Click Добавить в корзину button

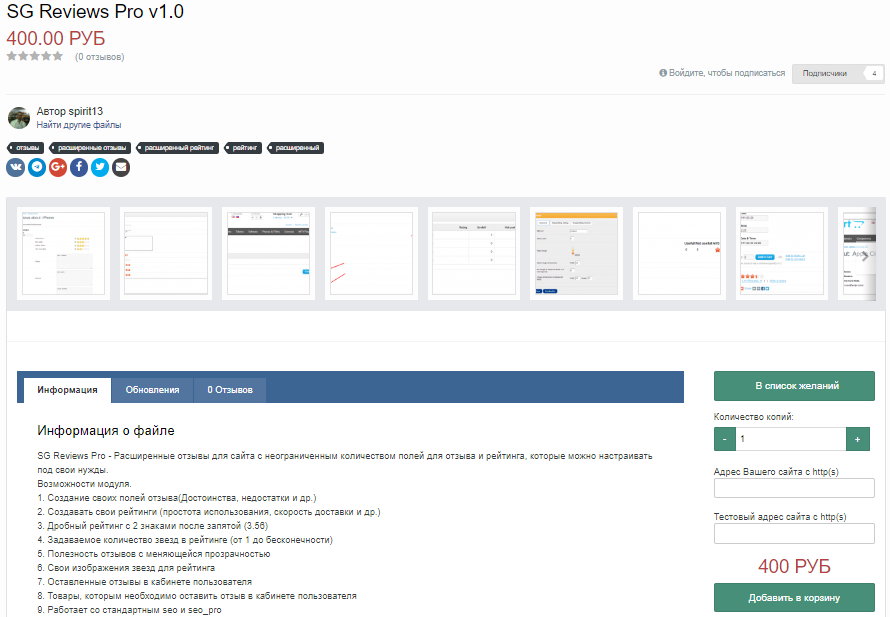tap(794, 598)
